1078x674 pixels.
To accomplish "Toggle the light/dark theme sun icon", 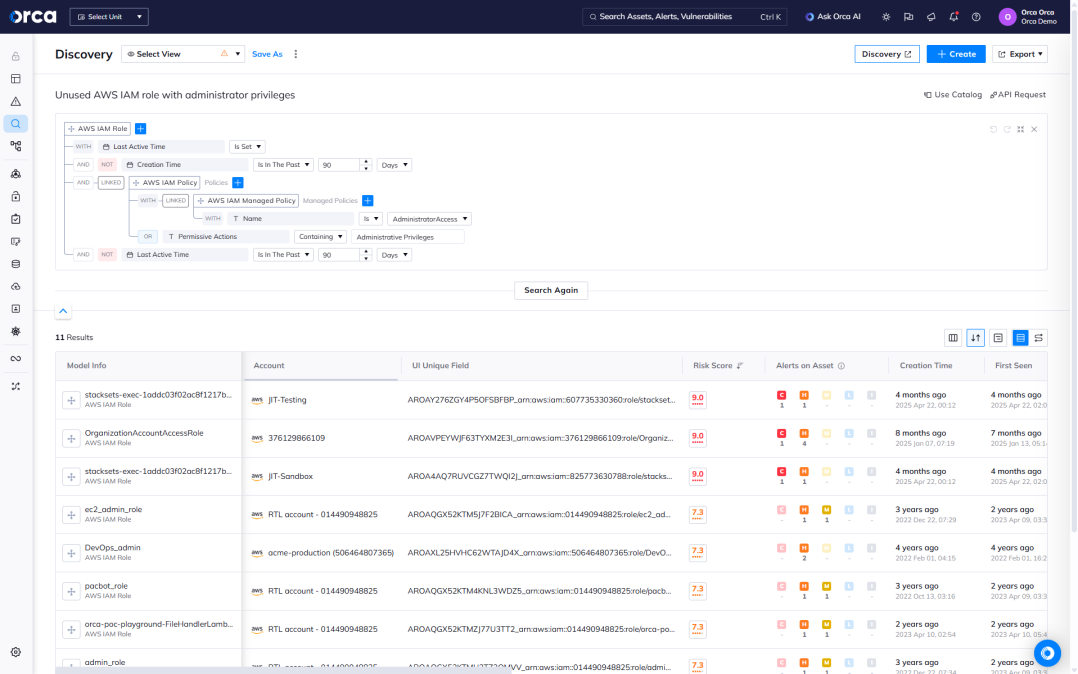I will (x=885, y=17).
